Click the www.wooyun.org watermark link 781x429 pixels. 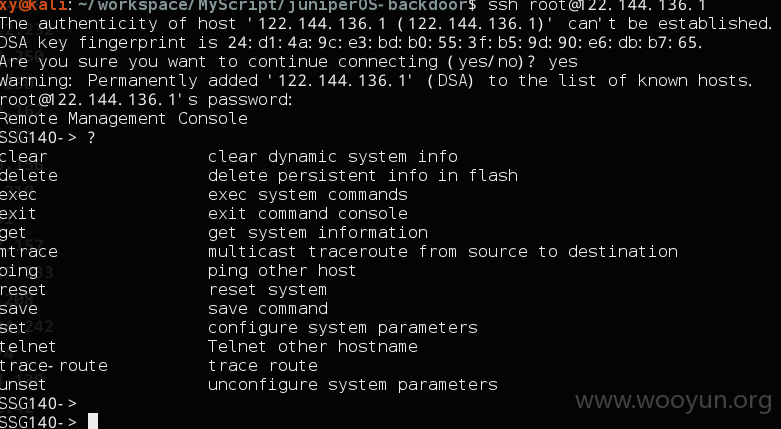(x=673, y=401)
